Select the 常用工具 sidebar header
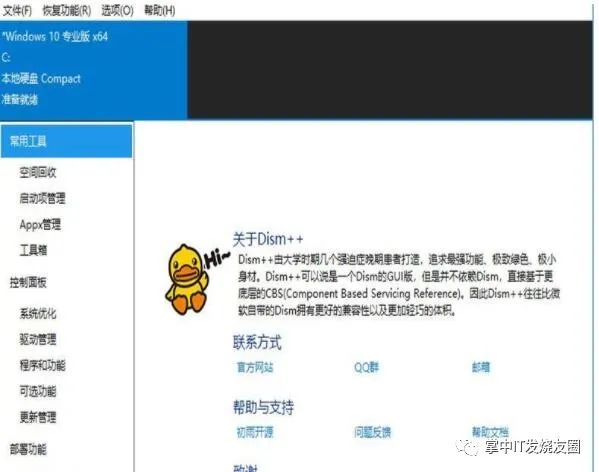 tap(66, 141)
